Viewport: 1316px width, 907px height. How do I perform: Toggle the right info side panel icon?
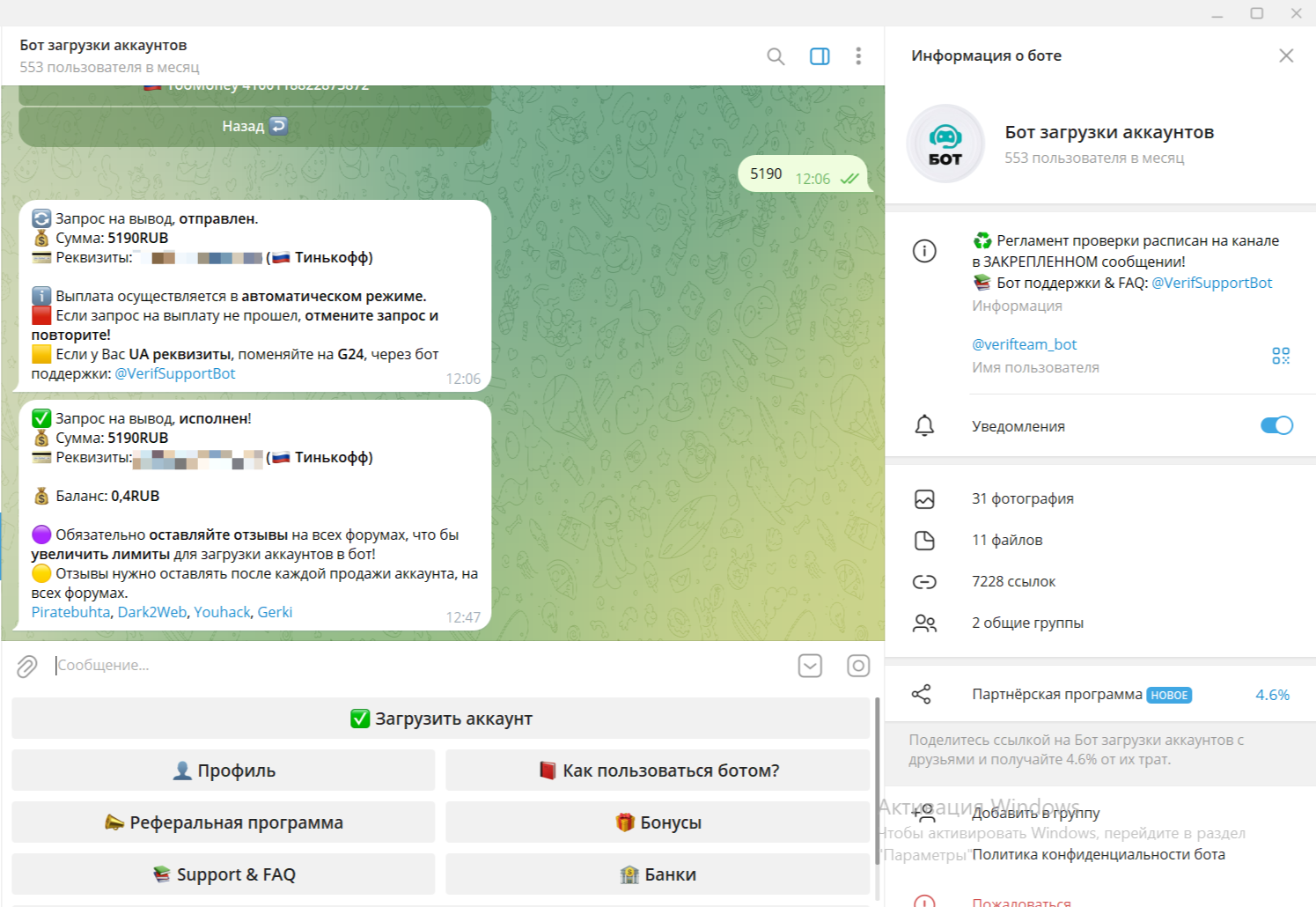tap(820, 56)
